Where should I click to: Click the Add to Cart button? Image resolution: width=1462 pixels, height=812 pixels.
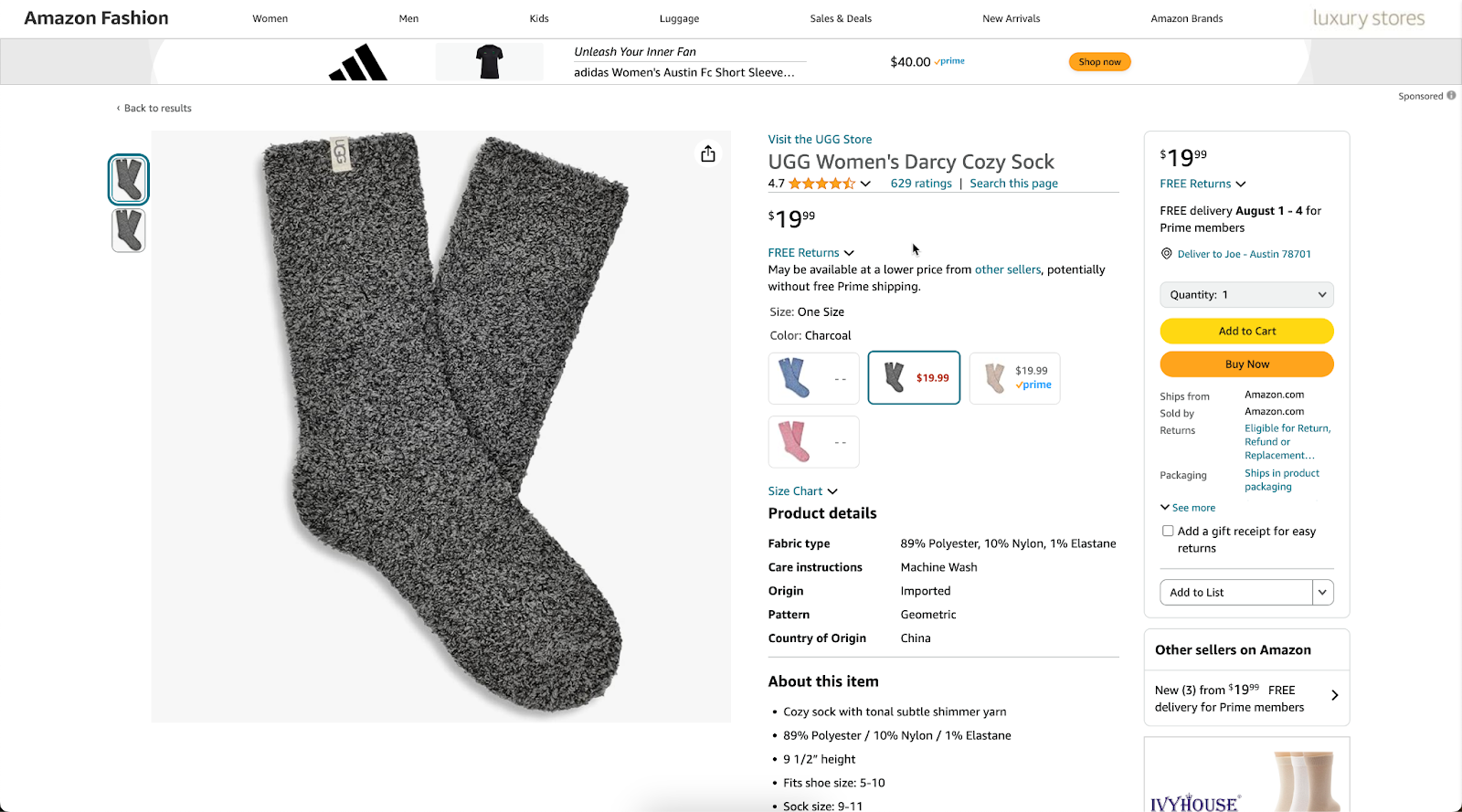(1245, 331)
